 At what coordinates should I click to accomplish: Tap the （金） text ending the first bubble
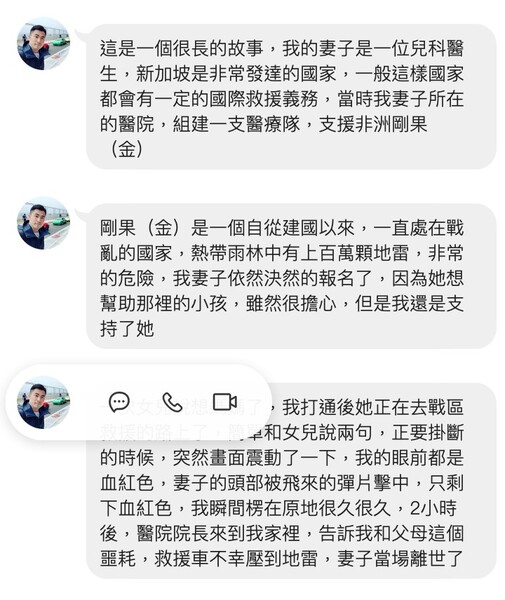tap(127, 149)
